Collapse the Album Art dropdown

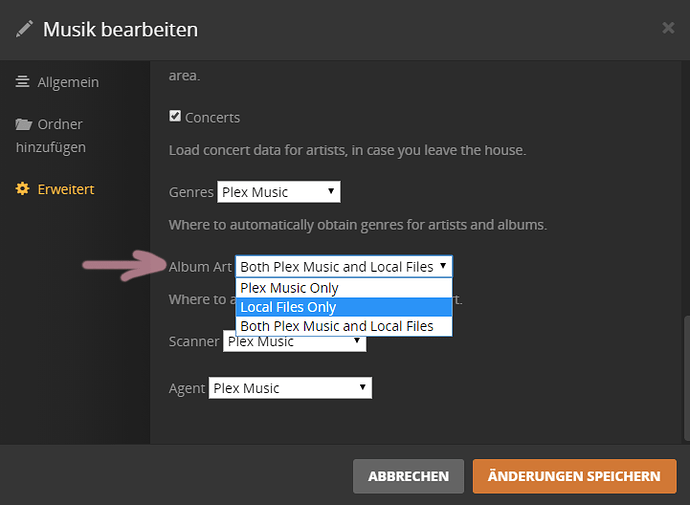344,267
